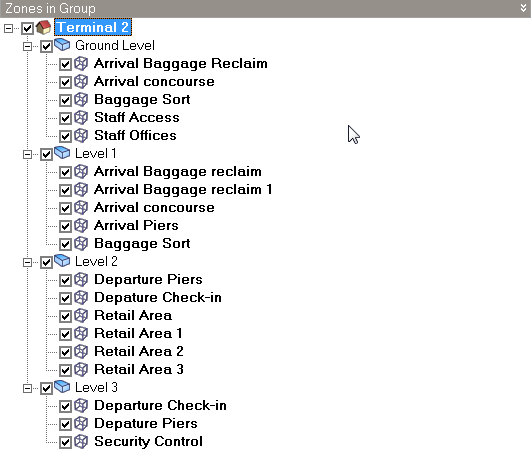Click the Staff Offices zone icon
531x454 pixels.
(81, 135)
